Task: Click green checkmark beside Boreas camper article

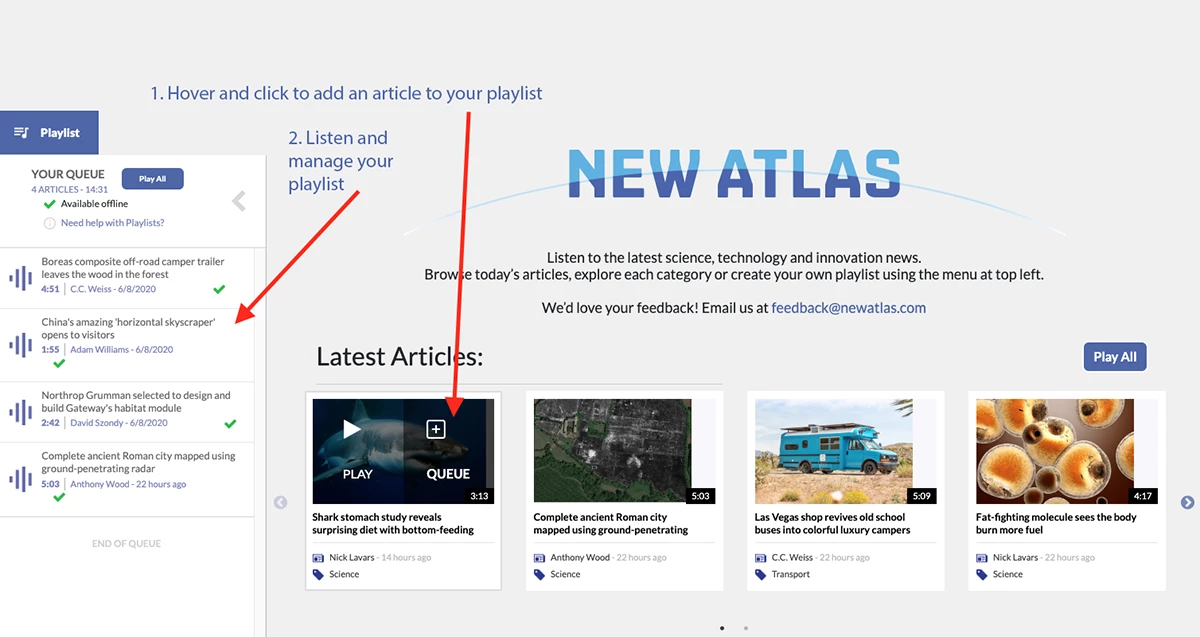Action: [219, 290]
